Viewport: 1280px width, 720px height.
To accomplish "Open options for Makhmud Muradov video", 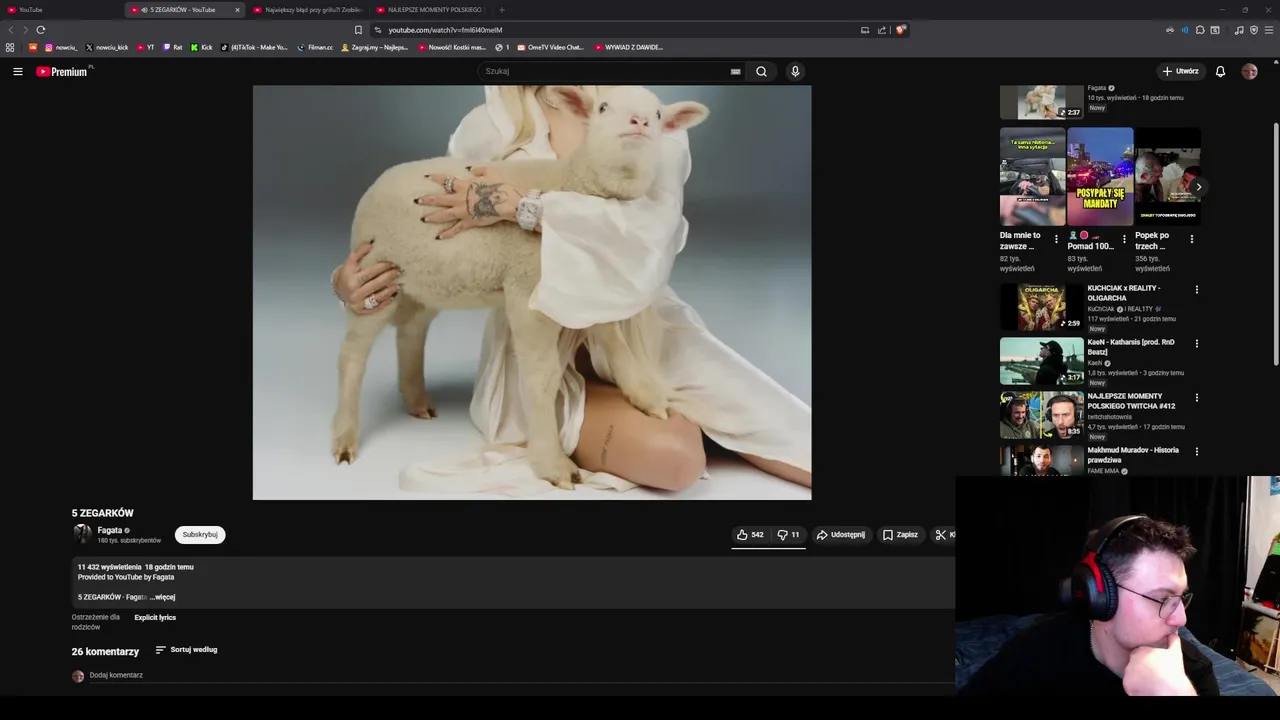I will pos(1196,452).
